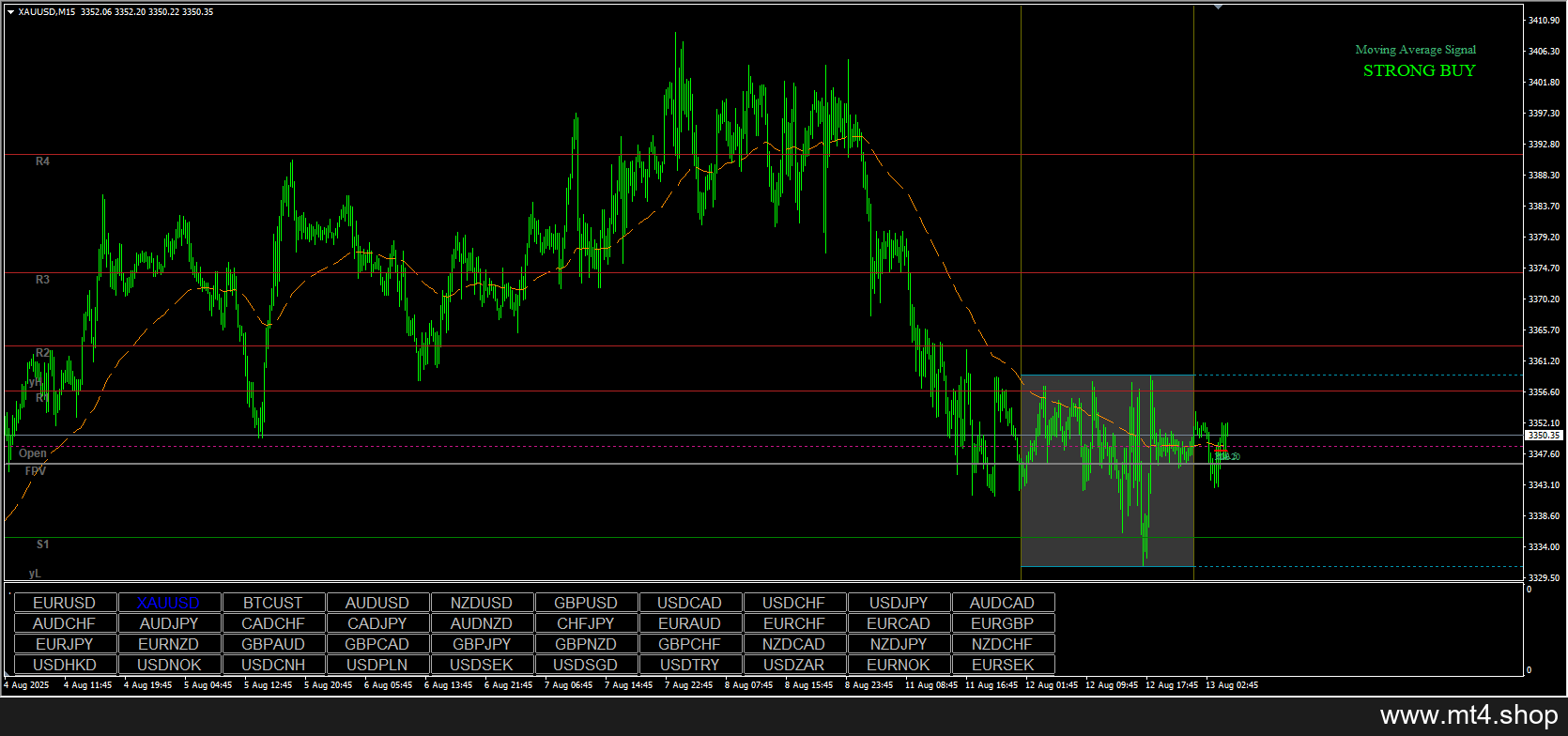Image resolution: width=1568 pixels, height=736 pixels.
Task: Select the STRONG BUY signal text
Action: [x=1419, y=70]
